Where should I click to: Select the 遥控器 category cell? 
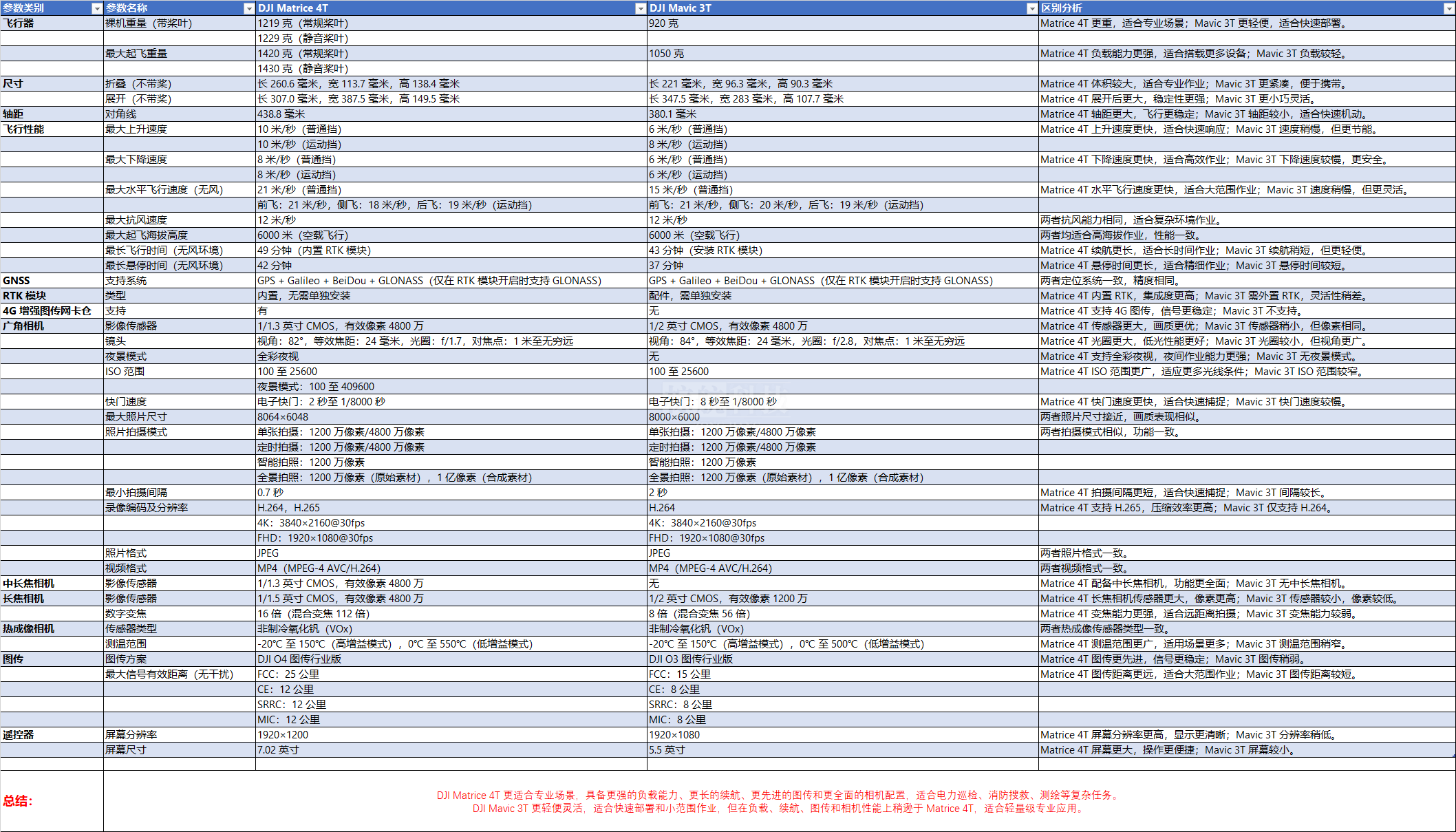52,735
